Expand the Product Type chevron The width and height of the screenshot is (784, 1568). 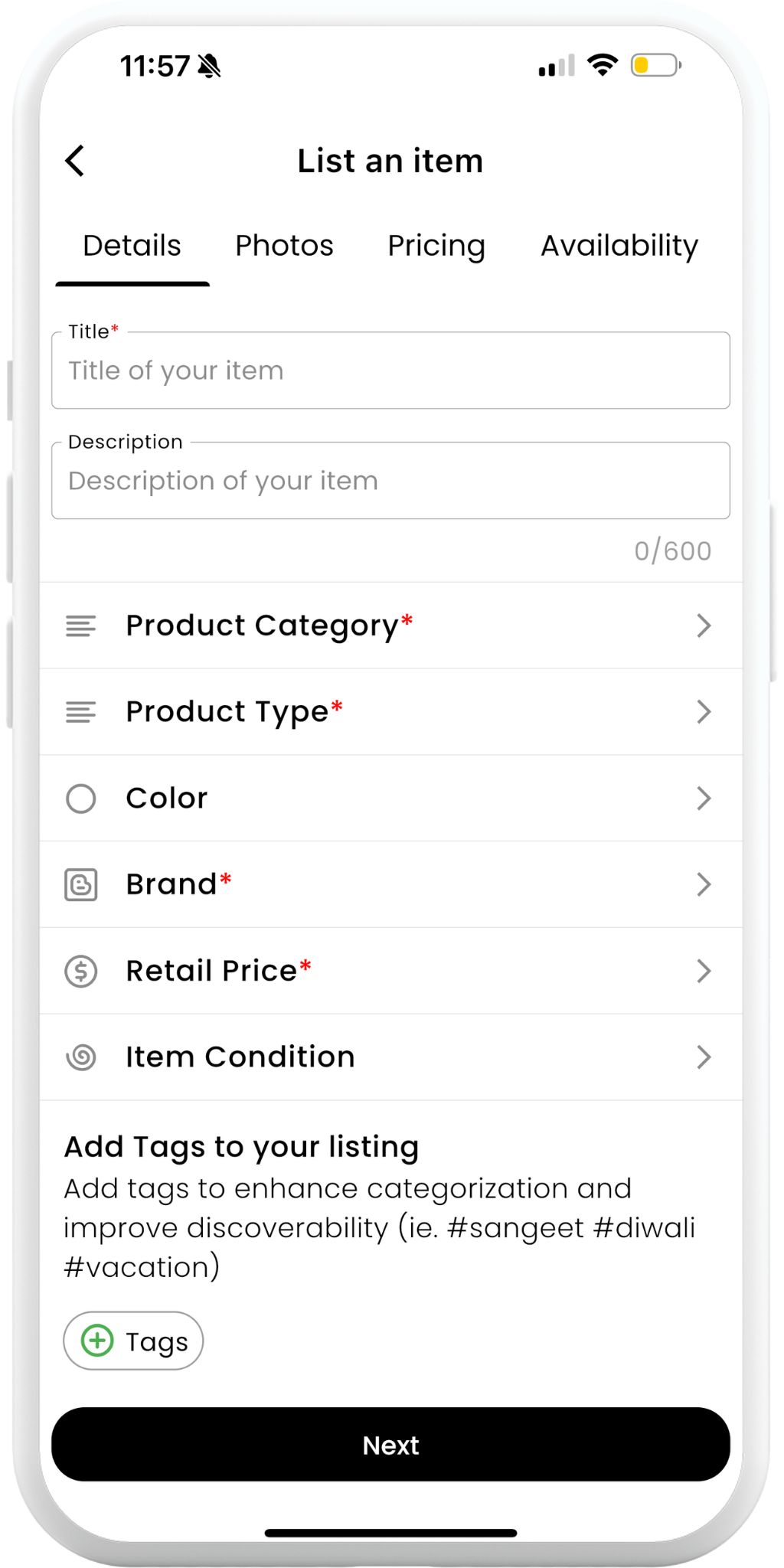[x=704, y=712]
